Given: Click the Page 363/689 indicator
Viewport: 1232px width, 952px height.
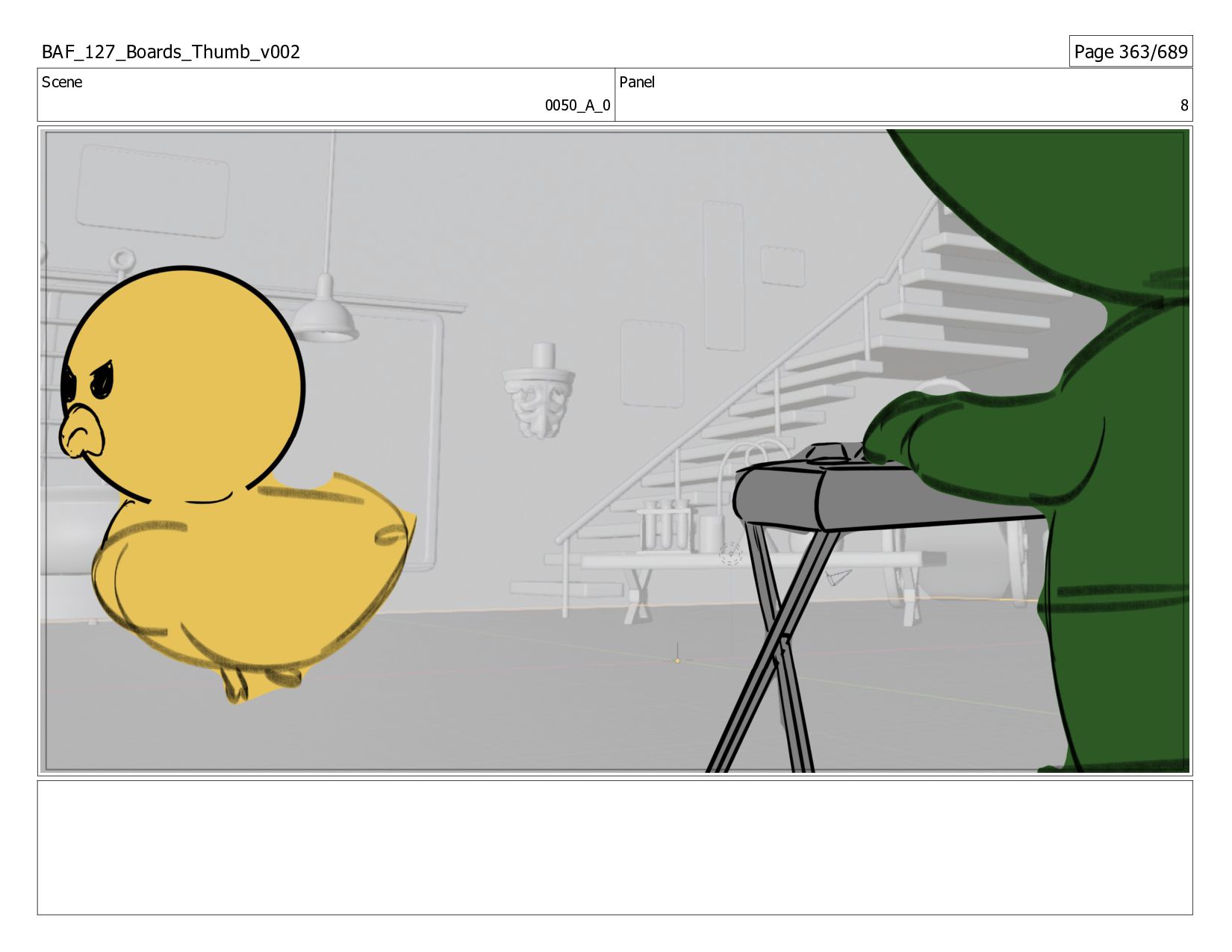Looking at the screenshot, I should point(1130,52).
